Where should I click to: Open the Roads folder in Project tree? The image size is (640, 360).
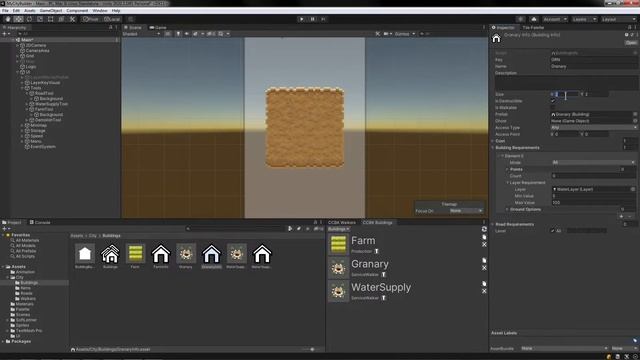click(26, 293)
